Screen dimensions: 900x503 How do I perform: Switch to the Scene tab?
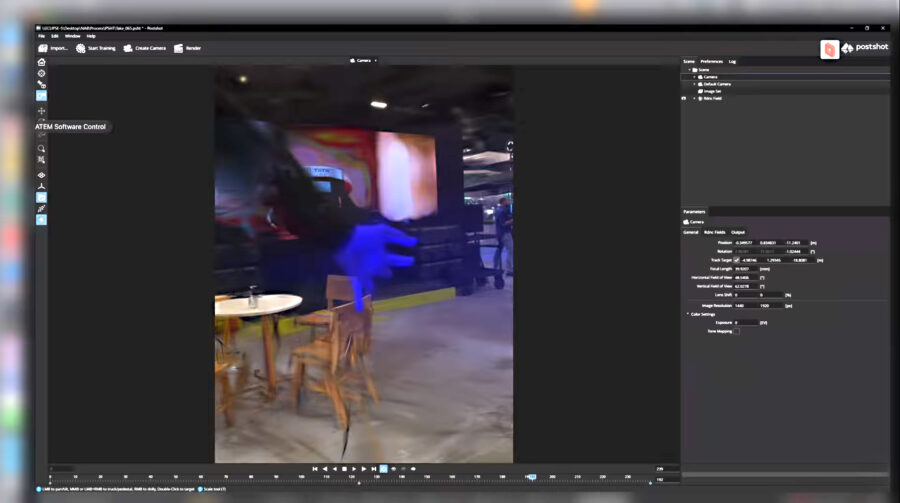pyautogui.click(x=689, y=61)
